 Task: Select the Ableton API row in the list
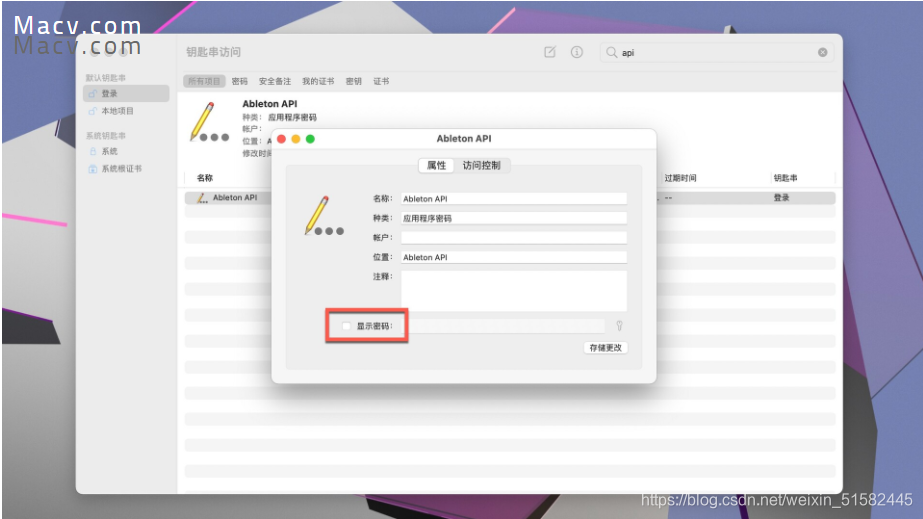pos(510,198)
